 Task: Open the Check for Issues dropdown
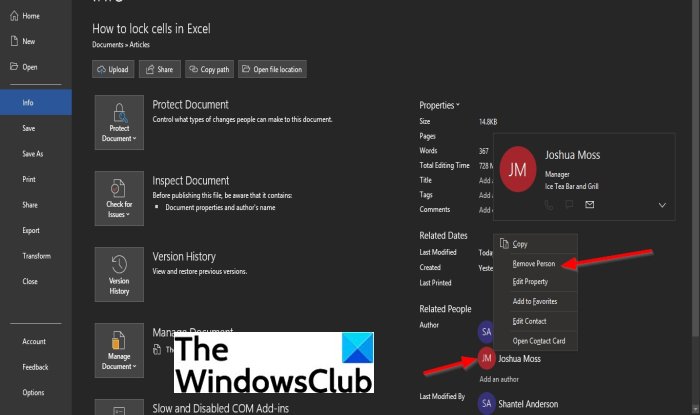click(x=119, y=198)
